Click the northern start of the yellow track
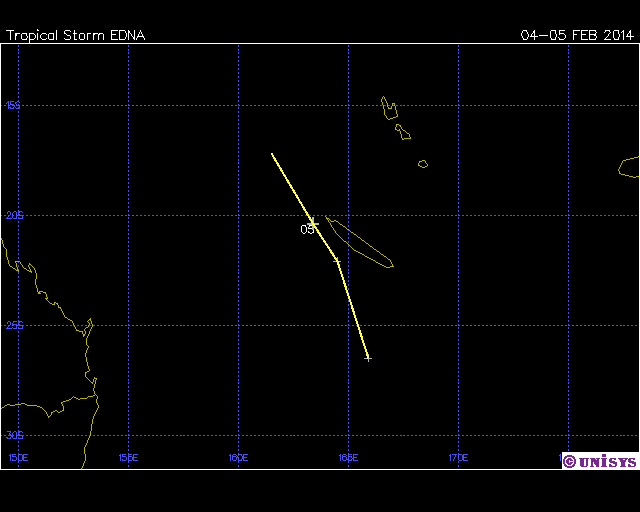The height and width of the screenshot is (512, 640). click(272, 154)
